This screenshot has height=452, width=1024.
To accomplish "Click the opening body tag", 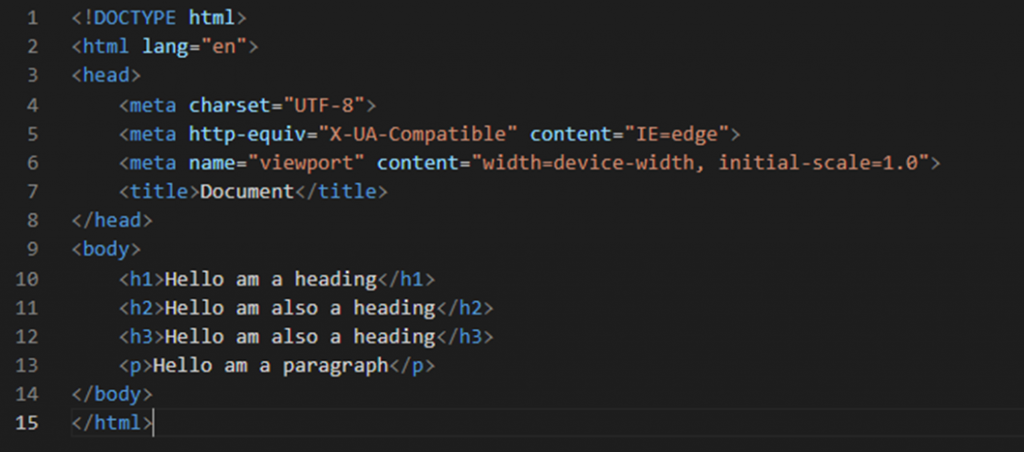I will point(106,249).
